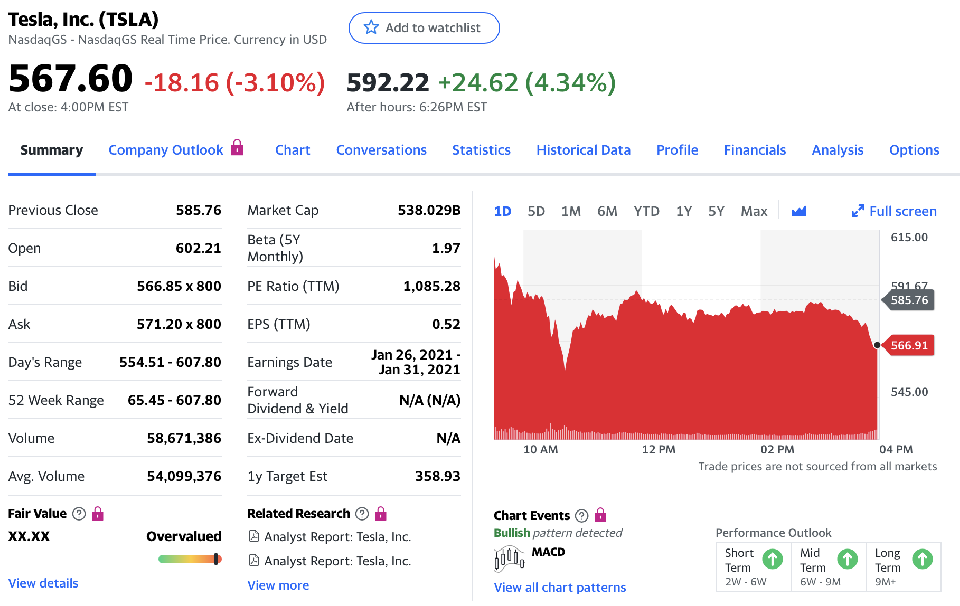The height and width of the screenshot is (606, 960).
Task: Click the MACD candlestick pattern icon
Action: click(511, 557)
